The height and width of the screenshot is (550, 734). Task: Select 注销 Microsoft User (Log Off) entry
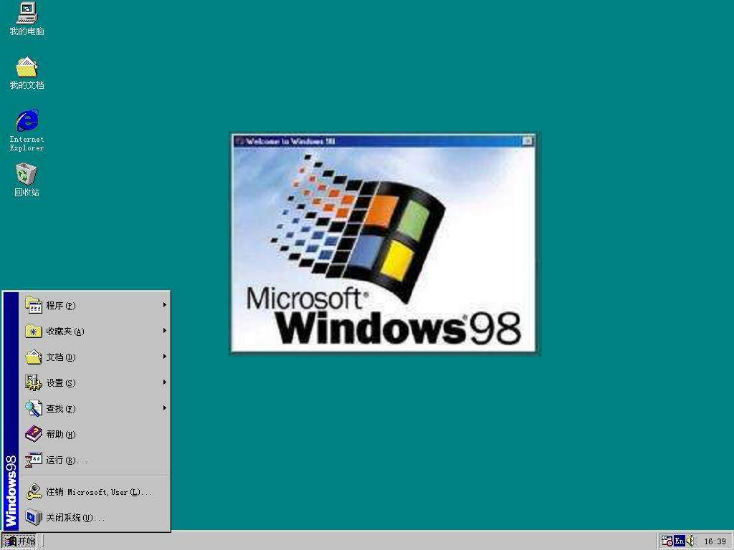click(x=94, y=492)
